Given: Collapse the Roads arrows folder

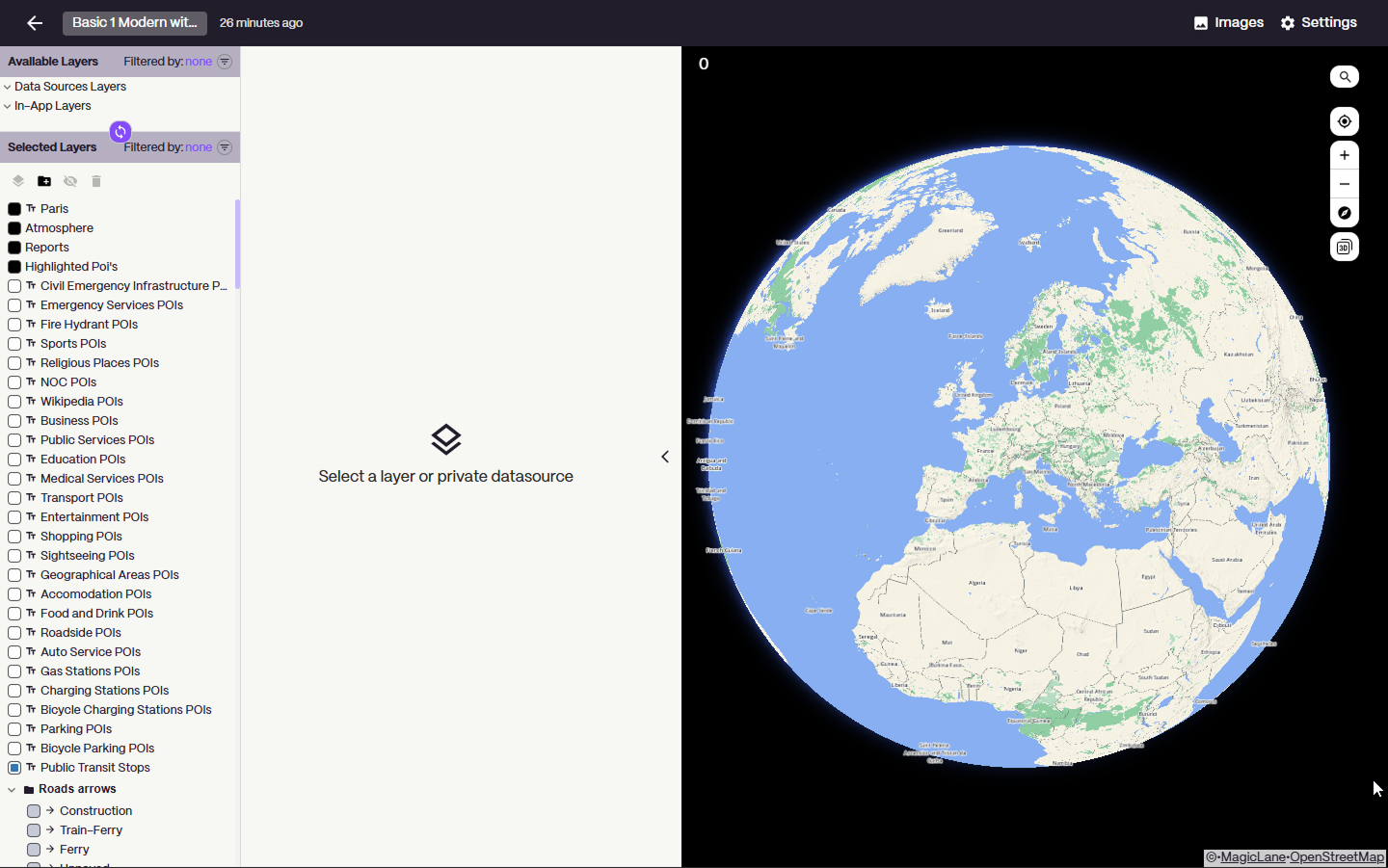Looking at the screenshot, I should point(12,789).
